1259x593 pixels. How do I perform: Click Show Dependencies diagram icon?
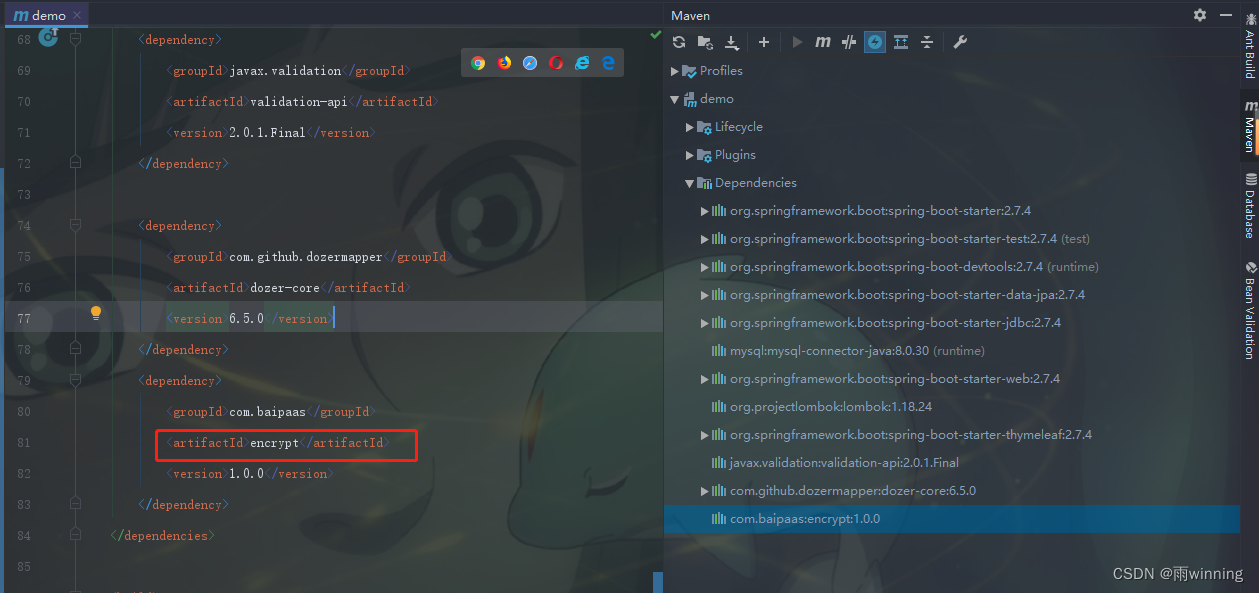[x=901, y=42]
